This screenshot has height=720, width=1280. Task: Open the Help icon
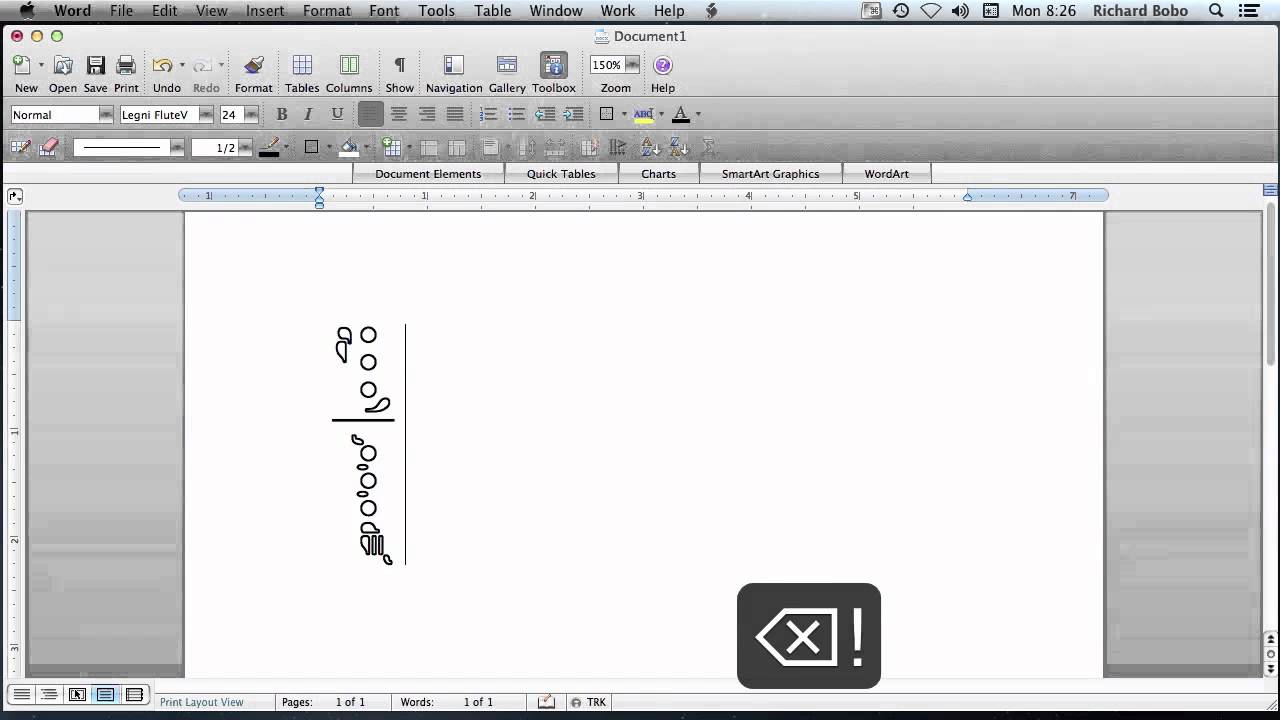click(663, 65)
